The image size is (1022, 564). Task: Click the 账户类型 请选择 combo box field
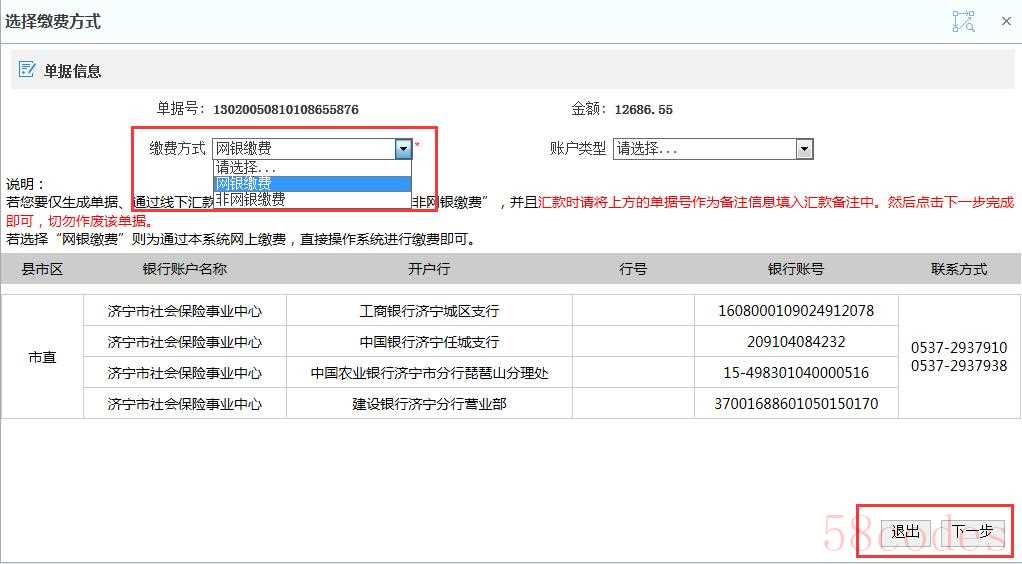click(704, 149)
